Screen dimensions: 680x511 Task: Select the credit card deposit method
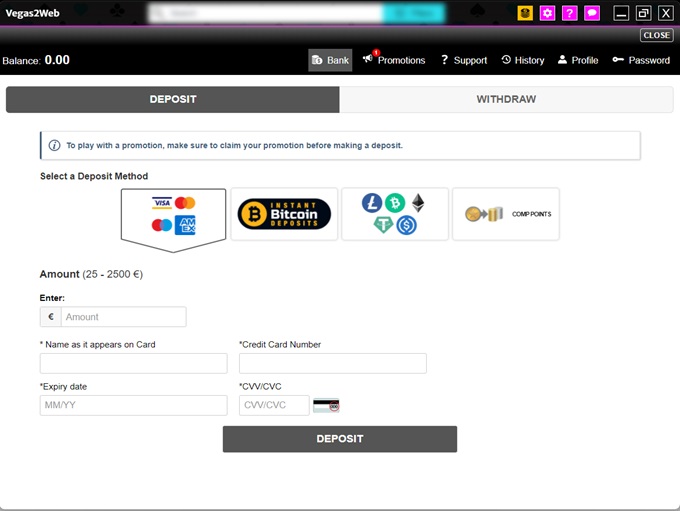[x=173, y=214]
